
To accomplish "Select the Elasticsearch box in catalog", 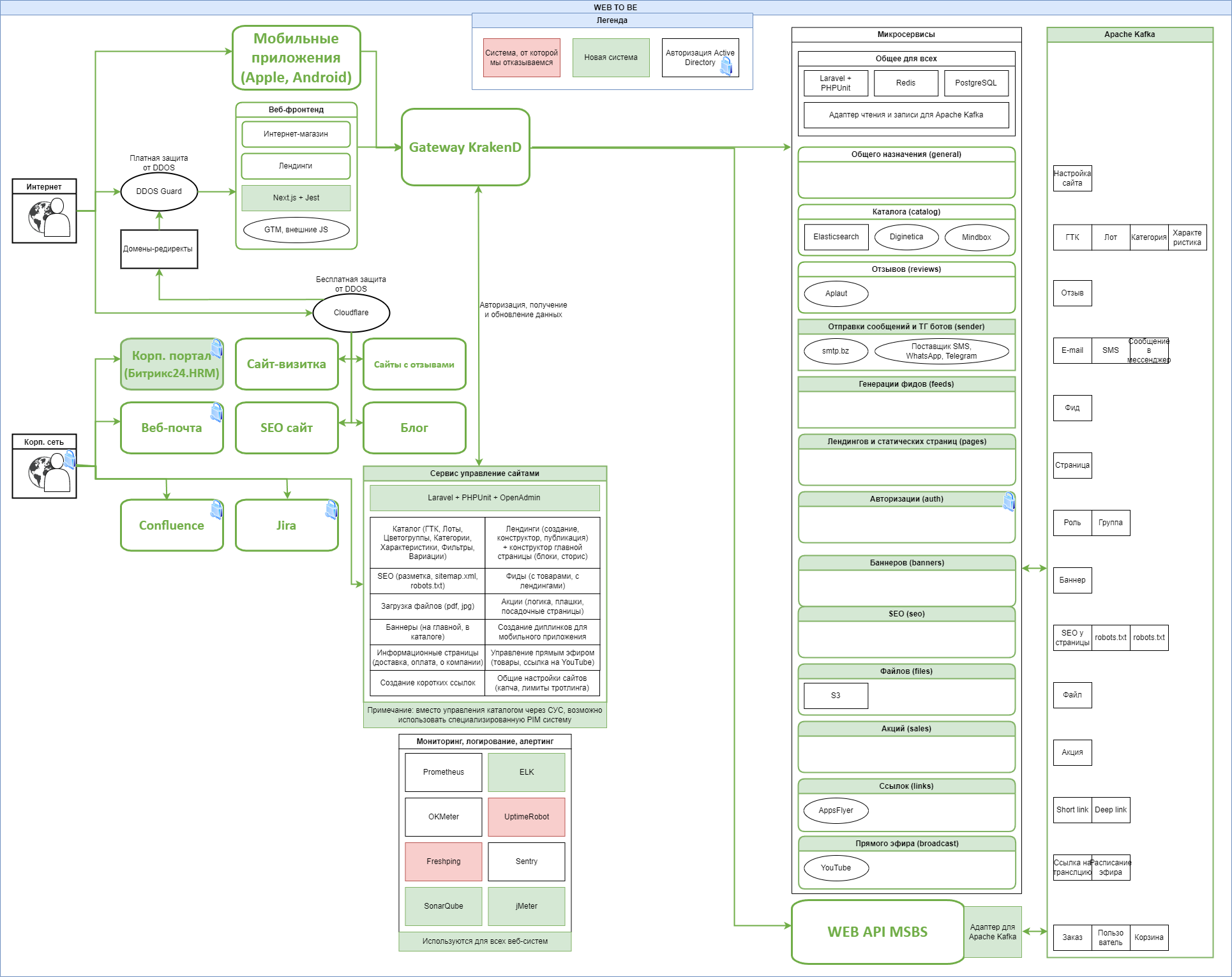I will click(x=836, y=237).
